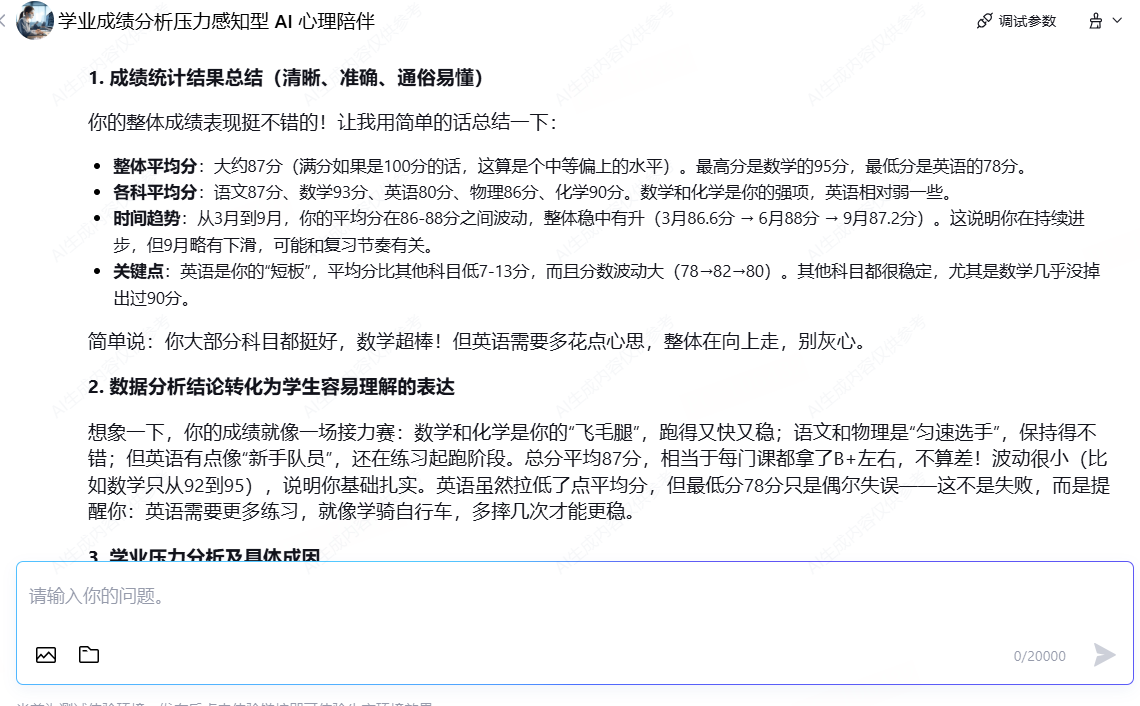Viewport: 1140px width, 706px height.
Task: Click the bold label 时间趋势
Action: pyautogui.click(x=146, y=218)
